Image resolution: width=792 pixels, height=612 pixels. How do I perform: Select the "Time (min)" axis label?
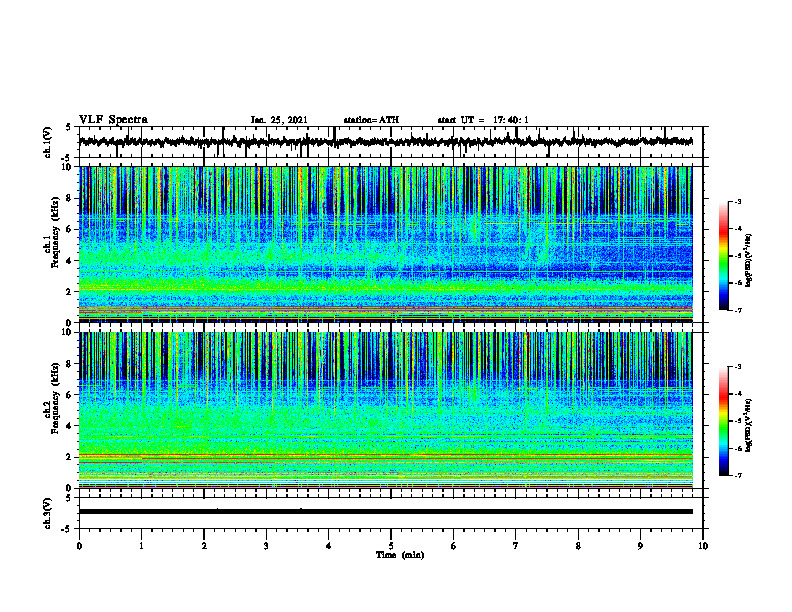click(x=400, y=555)
